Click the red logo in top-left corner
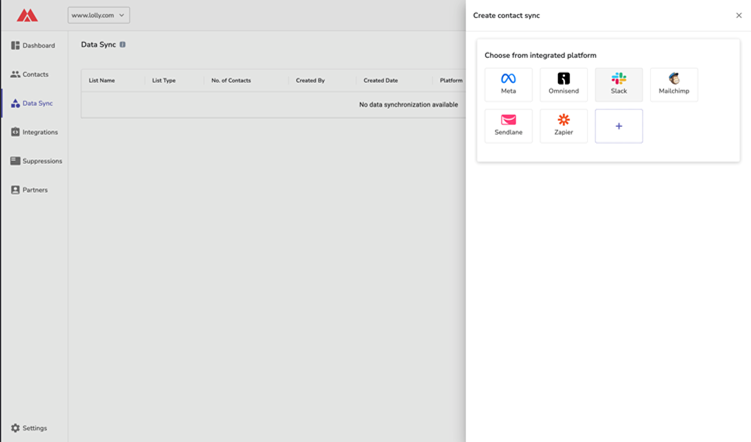This screenshot has height=442, width=751. click(x=27, y=15)
